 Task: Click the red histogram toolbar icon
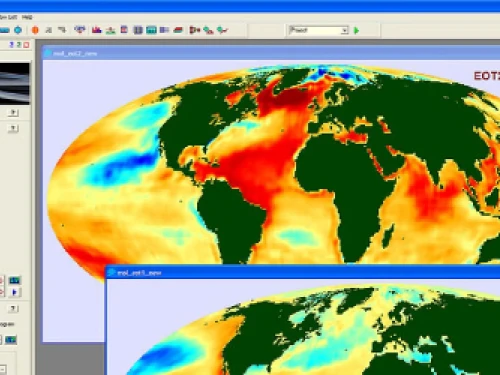(x=97, y=30)
